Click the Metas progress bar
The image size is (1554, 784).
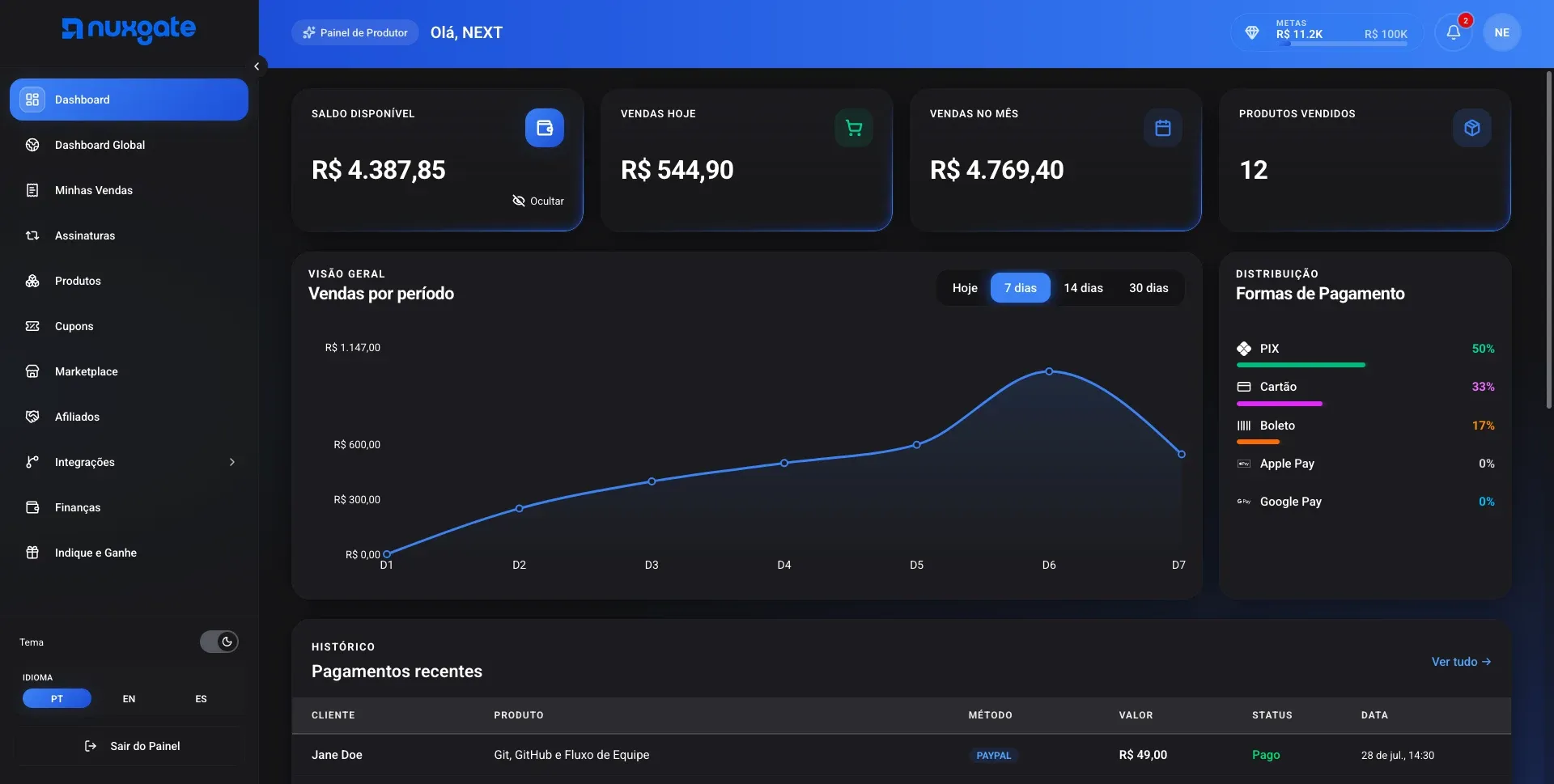tap(1342, 44)
